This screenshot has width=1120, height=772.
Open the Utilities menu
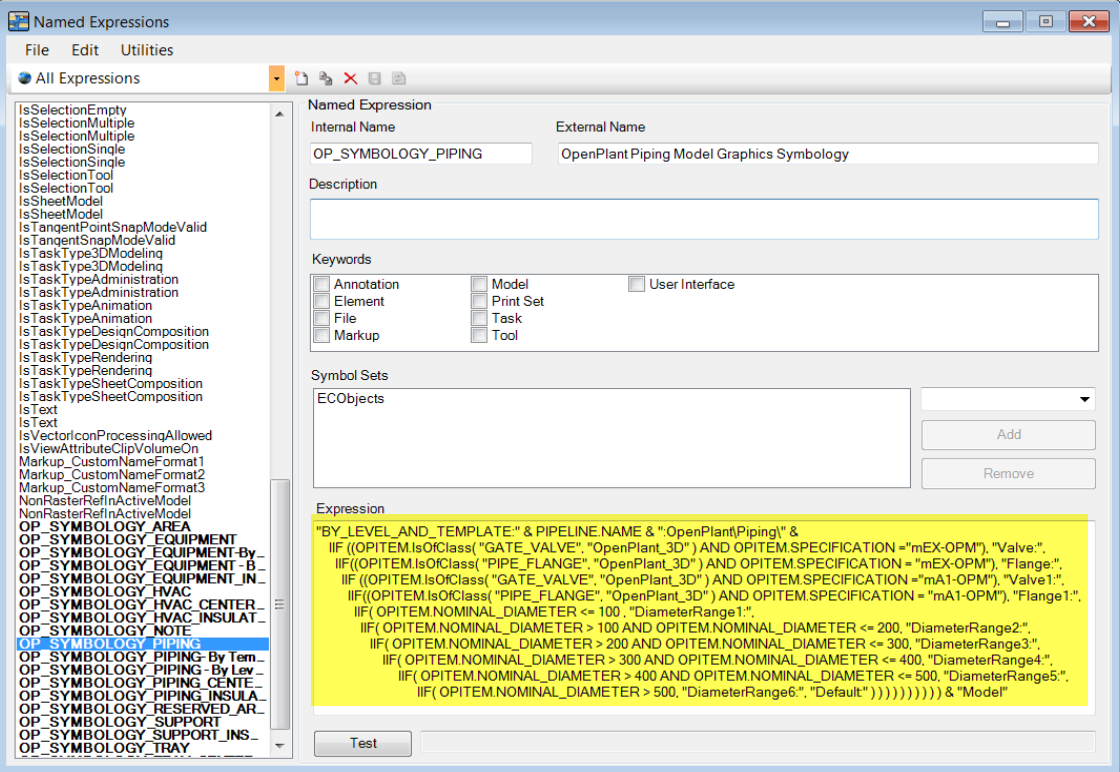tap(147, 50)
